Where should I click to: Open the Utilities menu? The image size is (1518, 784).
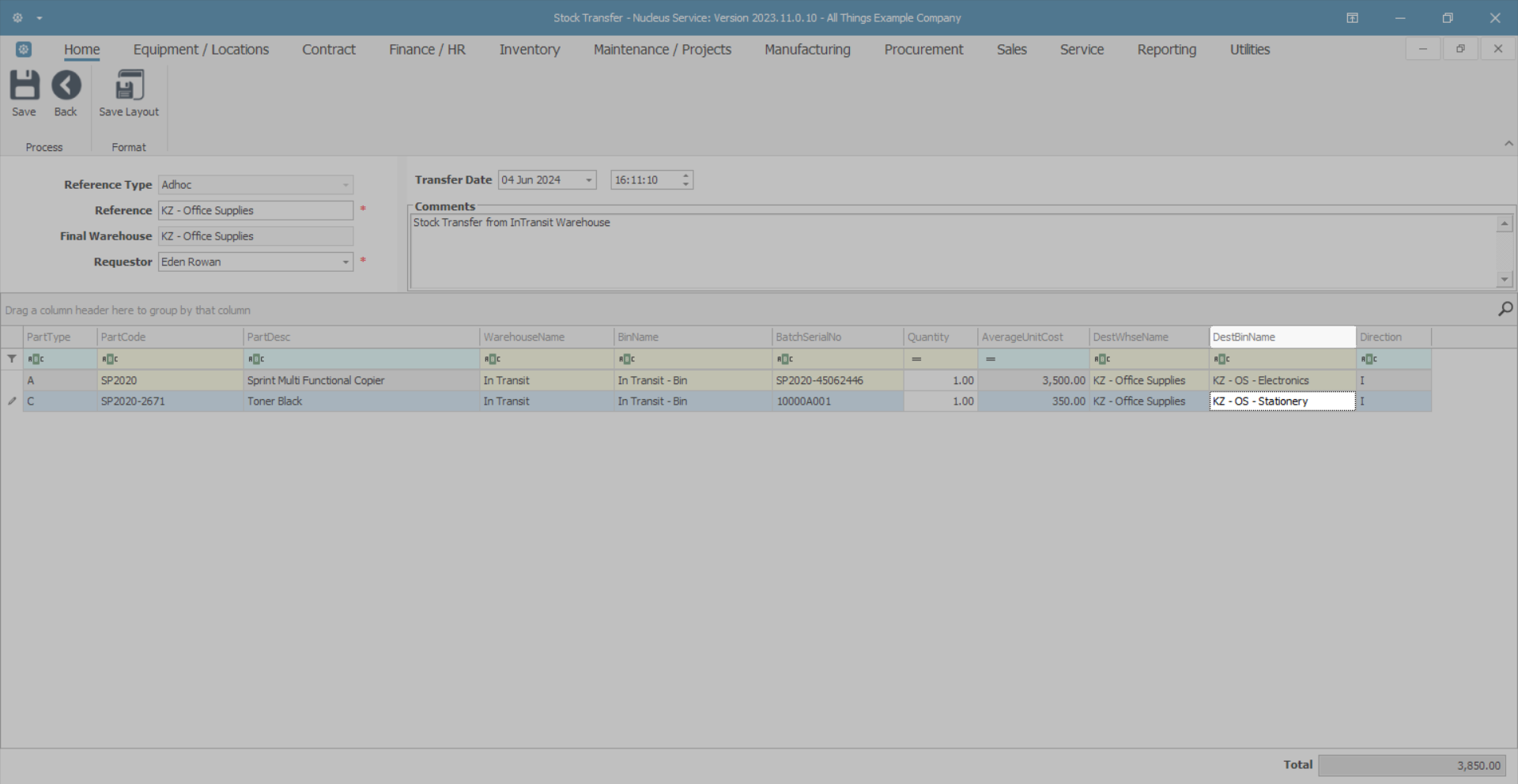1250,49
